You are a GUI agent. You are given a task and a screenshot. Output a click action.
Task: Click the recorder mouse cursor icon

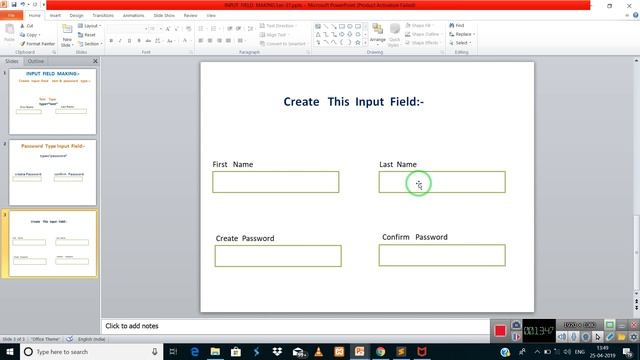pyautogui.click(x=598, y=337)
